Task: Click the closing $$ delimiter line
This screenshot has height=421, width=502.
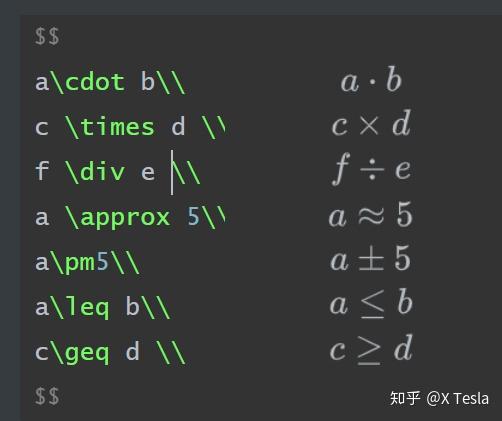Action: point(47,396)
